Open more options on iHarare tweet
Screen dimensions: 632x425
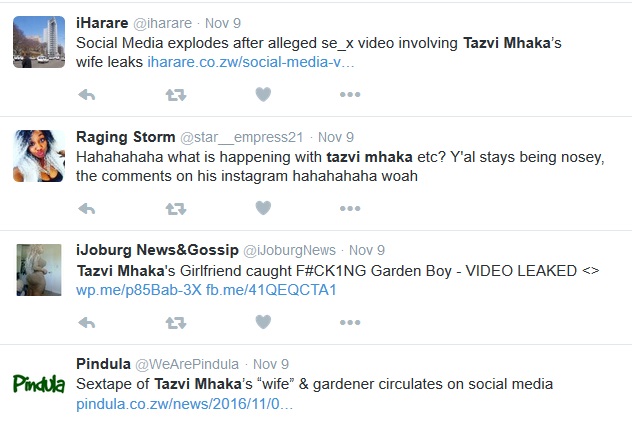tap(349, 94)
